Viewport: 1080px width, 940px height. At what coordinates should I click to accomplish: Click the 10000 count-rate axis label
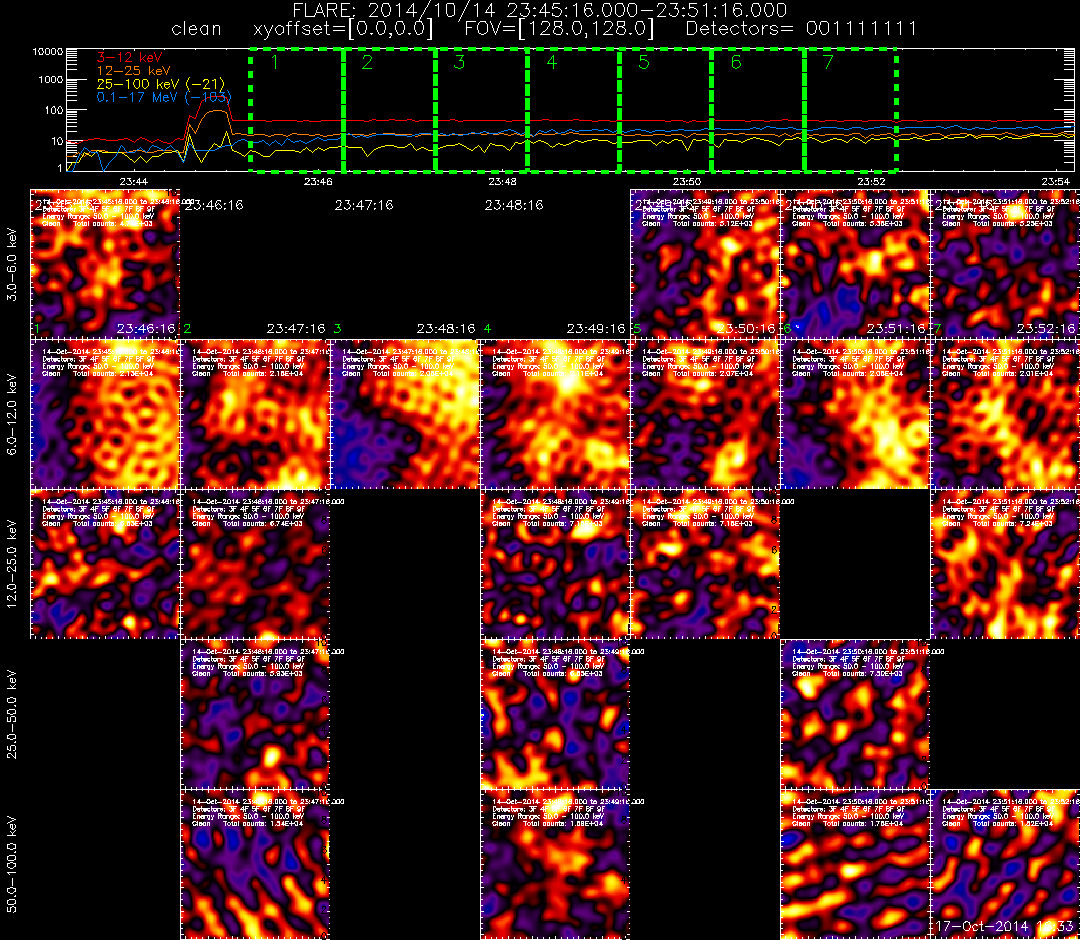48,52
